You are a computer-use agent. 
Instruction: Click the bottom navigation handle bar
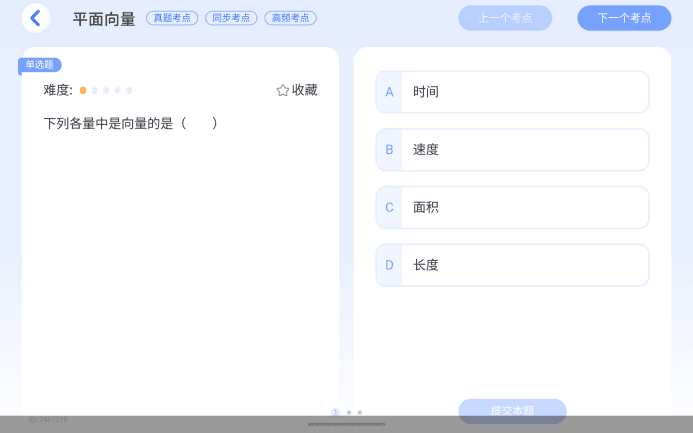(x=346, y=425)
